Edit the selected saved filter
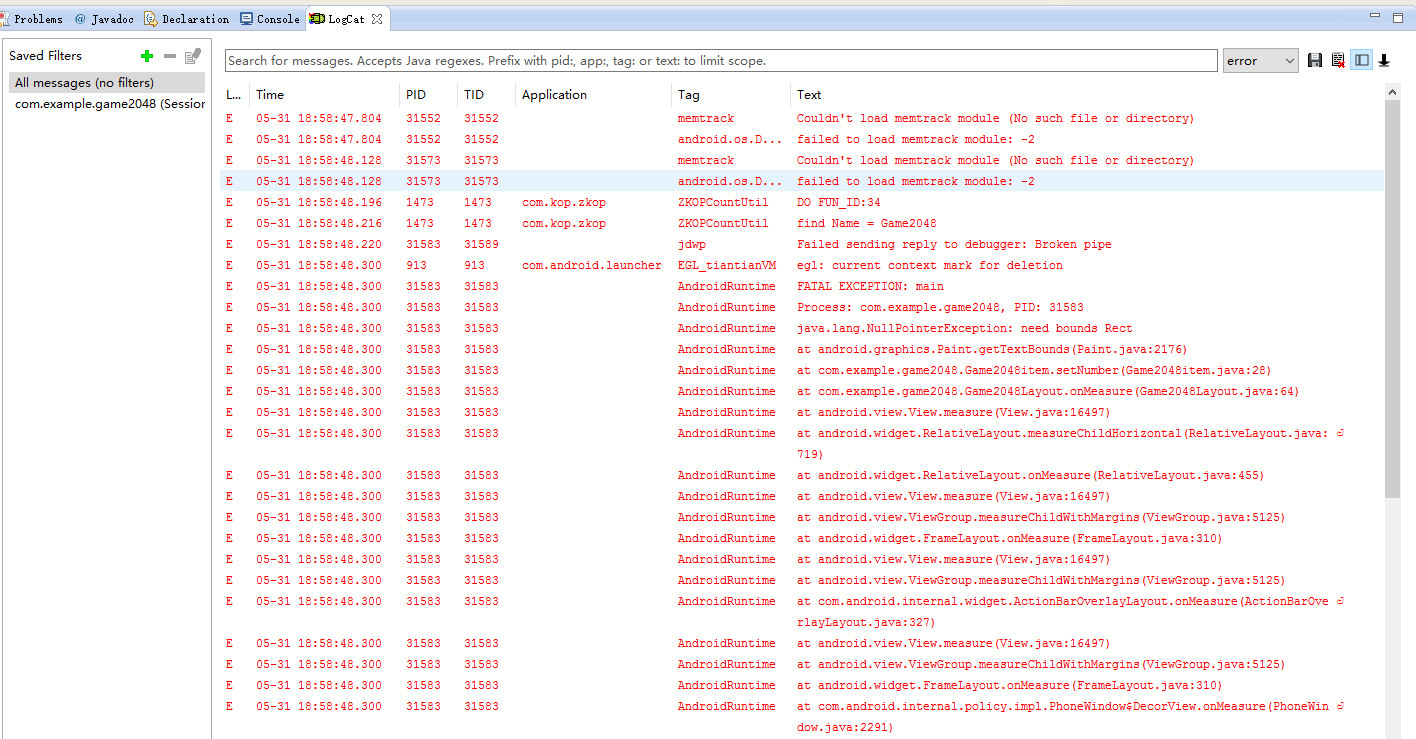 (193, 56)
